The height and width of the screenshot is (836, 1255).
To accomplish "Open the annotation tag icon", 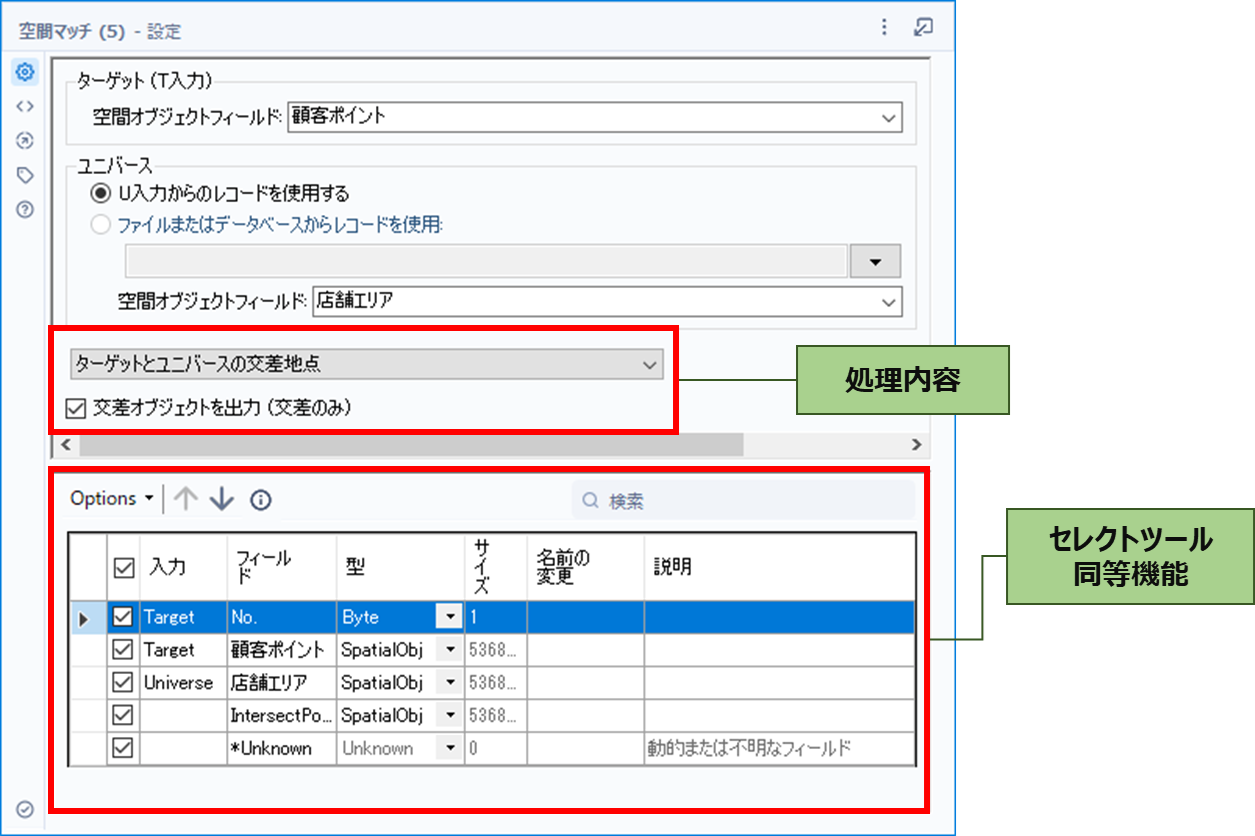I will [25, 175].
